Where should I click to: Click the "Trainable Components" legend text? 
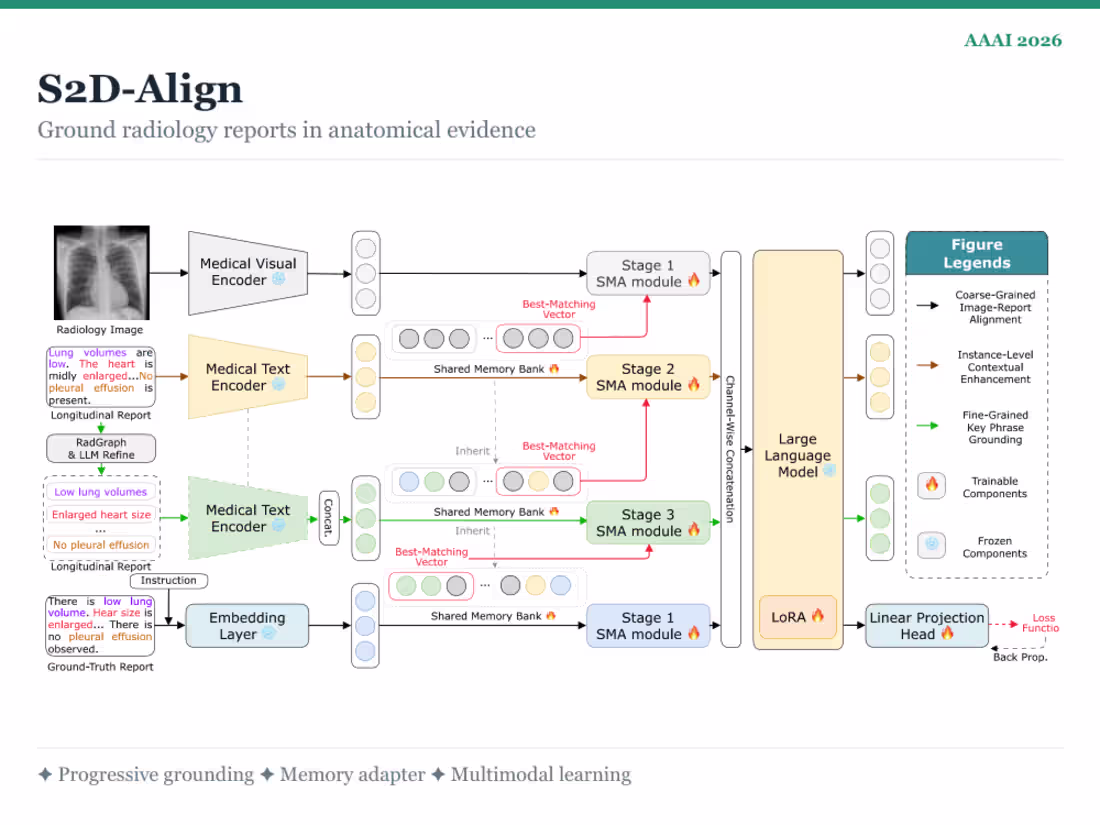pos(995,487)
